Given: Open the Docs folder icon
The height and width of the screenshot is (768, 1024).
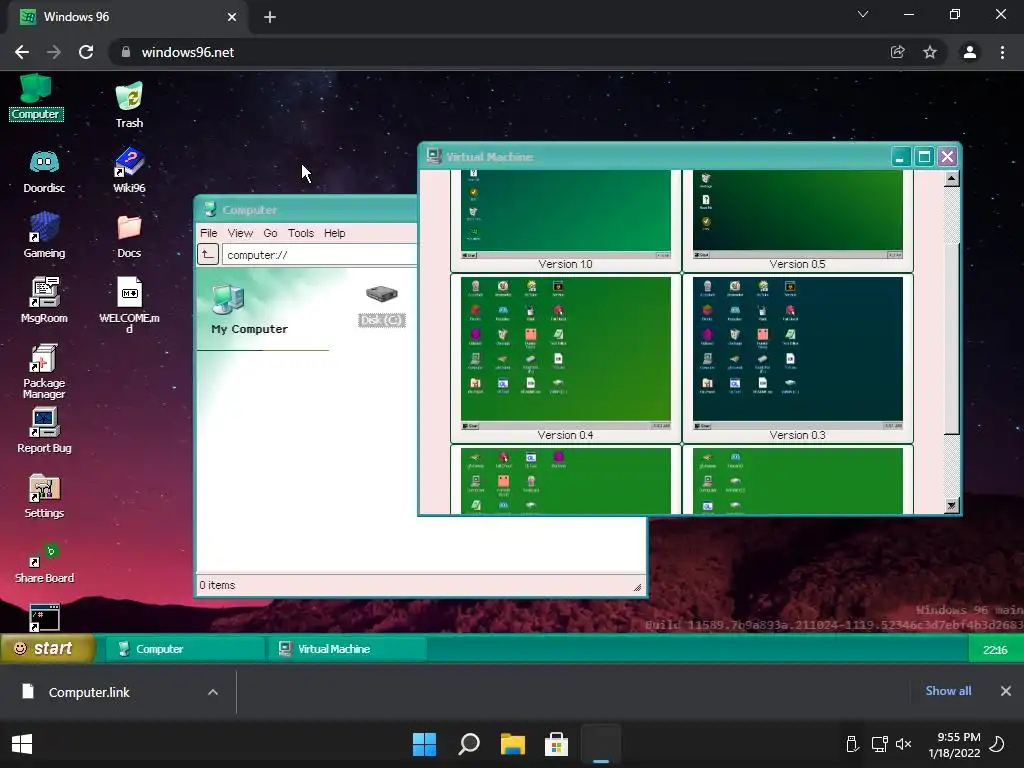Looking at the screenshot, I should pos(129,236).
